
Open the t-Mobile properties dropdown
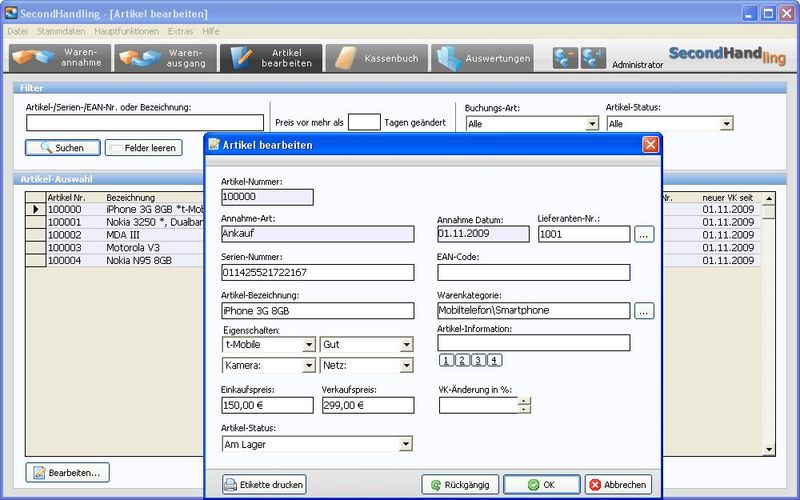pos(309,345)
